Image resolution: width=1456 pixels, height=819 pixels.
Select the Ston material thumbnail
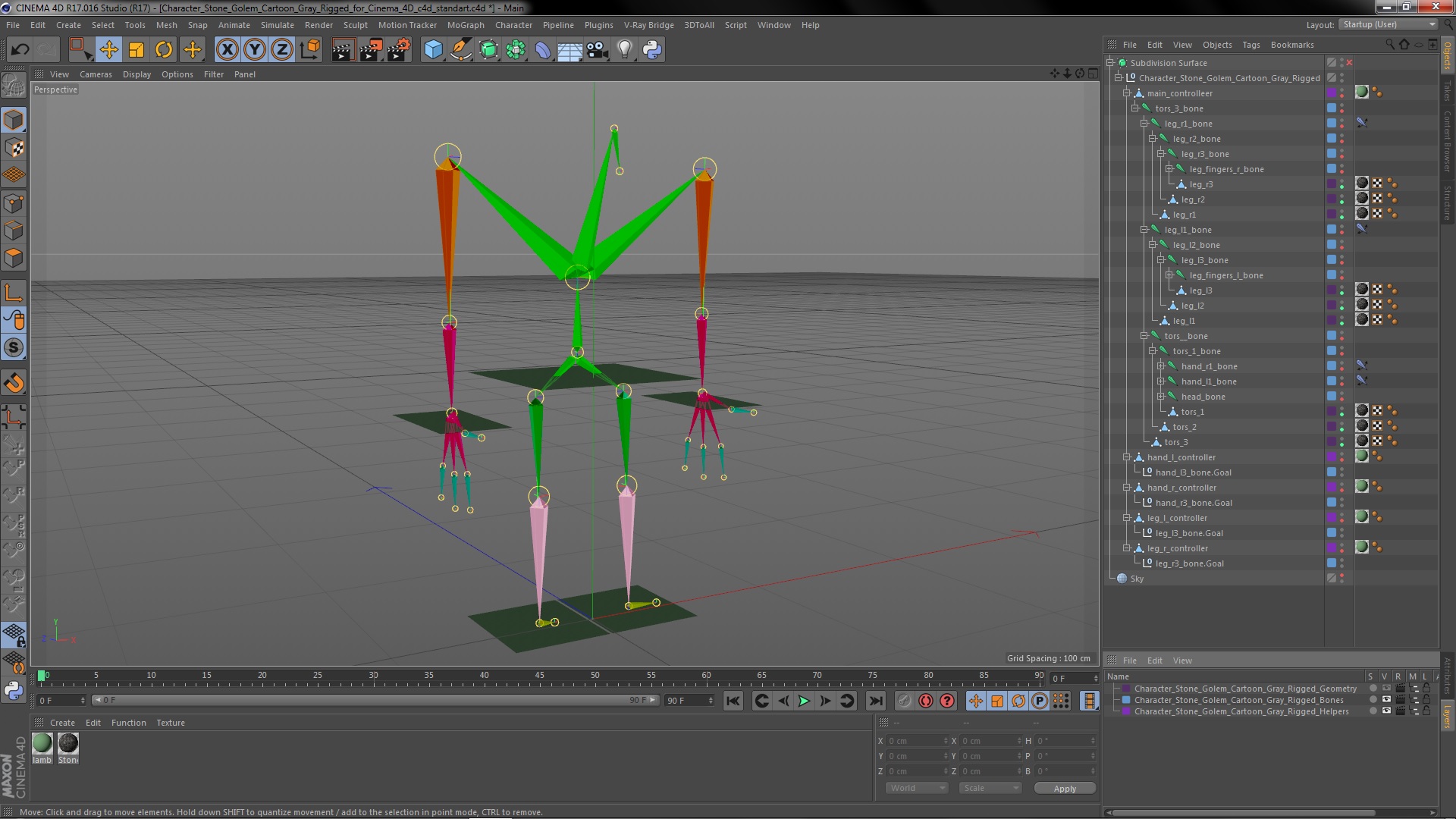[68, 744]
